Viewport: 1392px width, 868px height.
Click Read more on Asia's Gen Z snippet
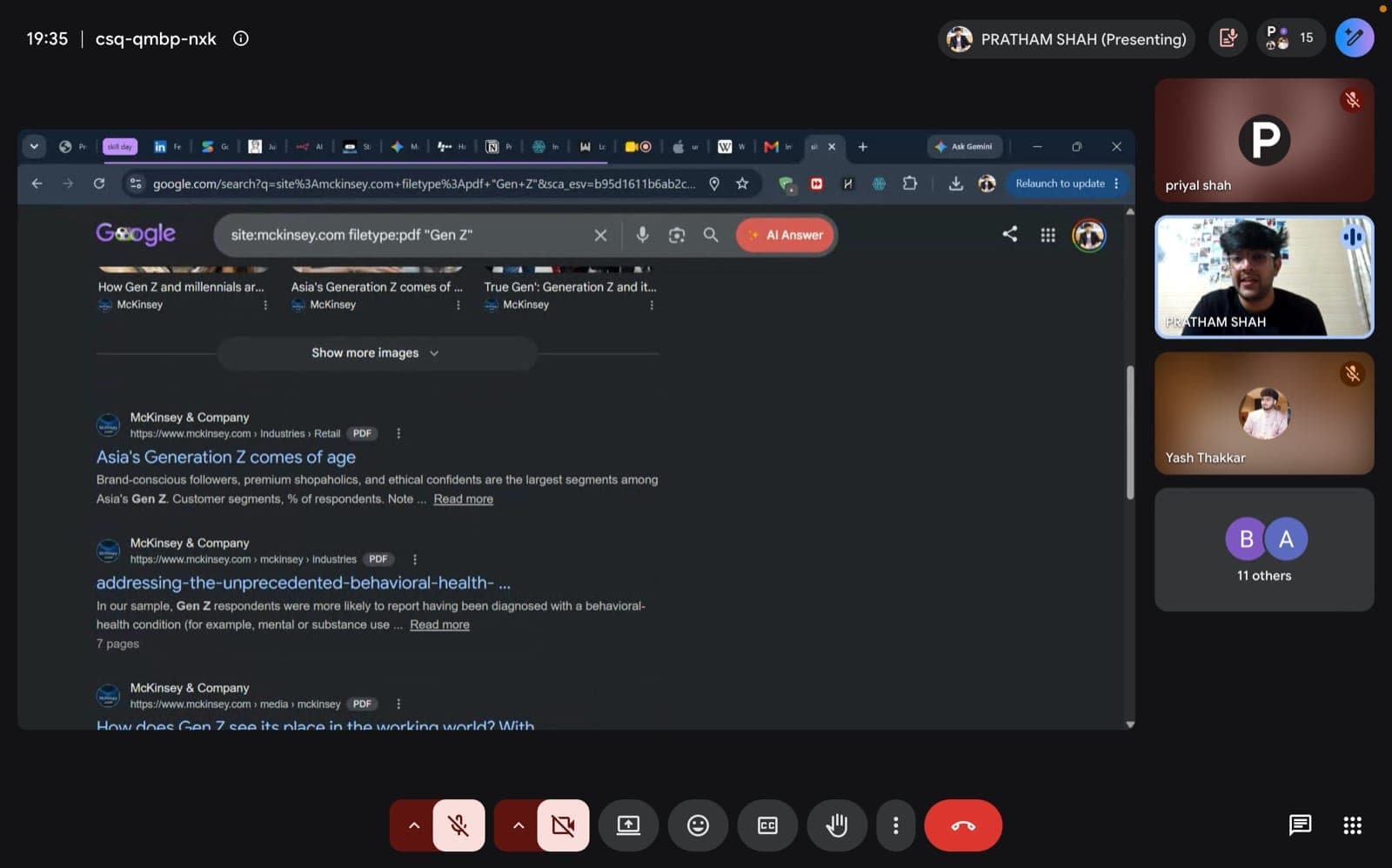pyautogui.click(x=464, y=499)
